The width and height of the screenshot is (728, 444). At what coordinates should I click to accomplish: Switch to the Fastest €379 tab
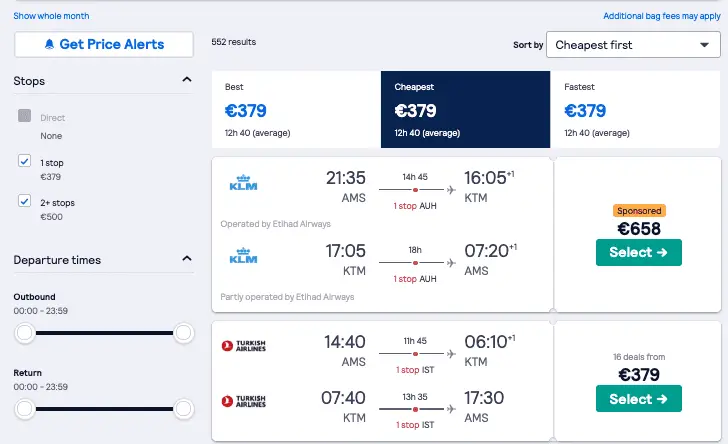pyautogui.click(x=635, y=109)
